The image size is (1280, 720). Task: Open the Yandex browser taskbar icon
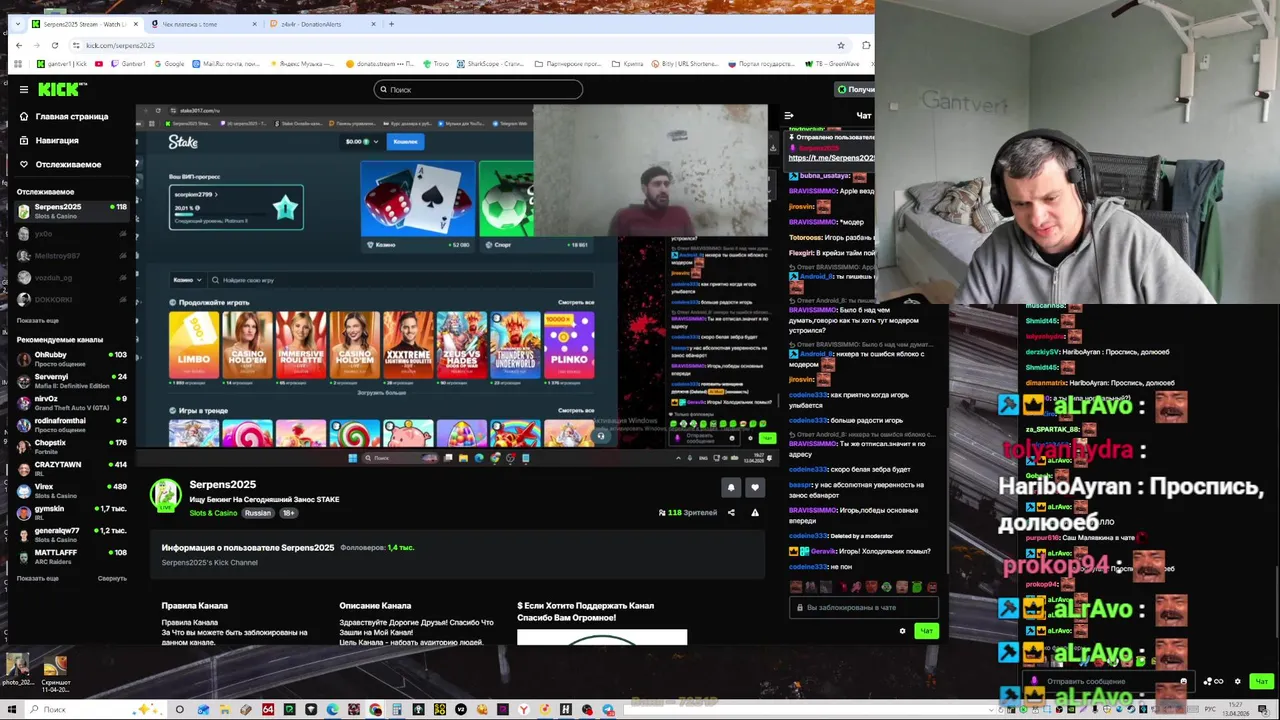tap(523, 710)
